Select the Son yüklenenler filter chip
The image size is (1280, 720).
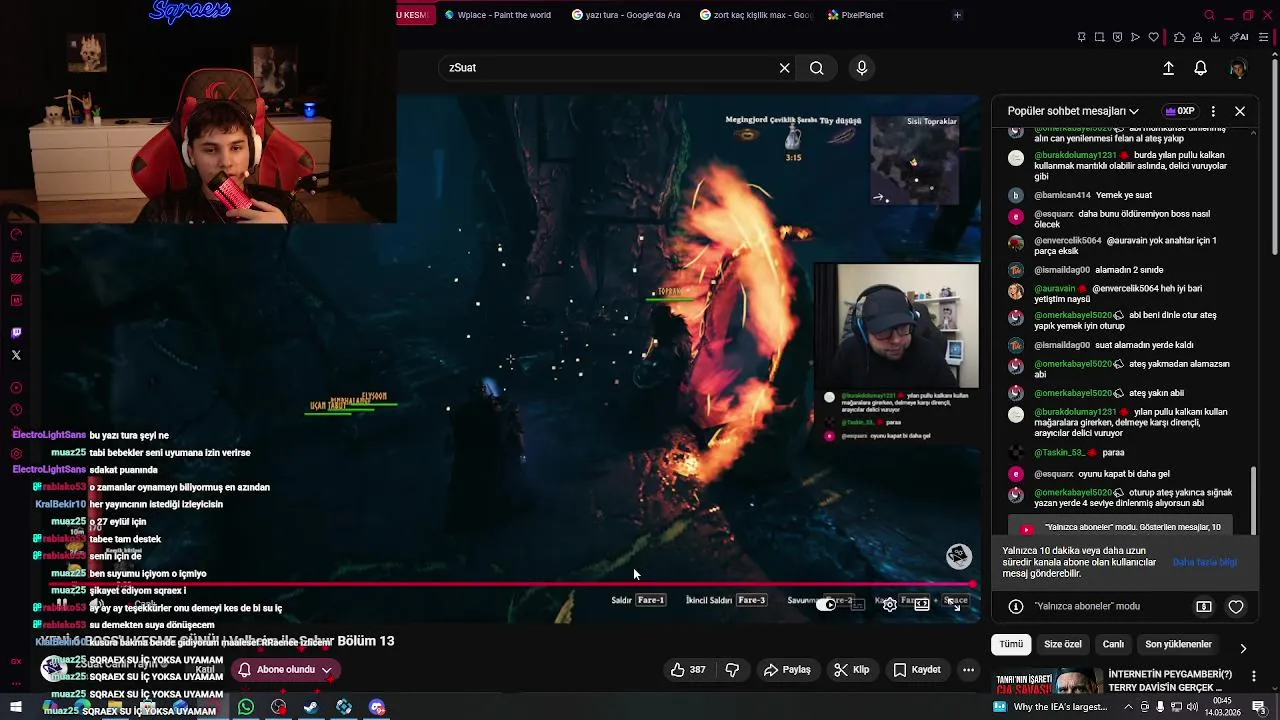[1178, 645]
